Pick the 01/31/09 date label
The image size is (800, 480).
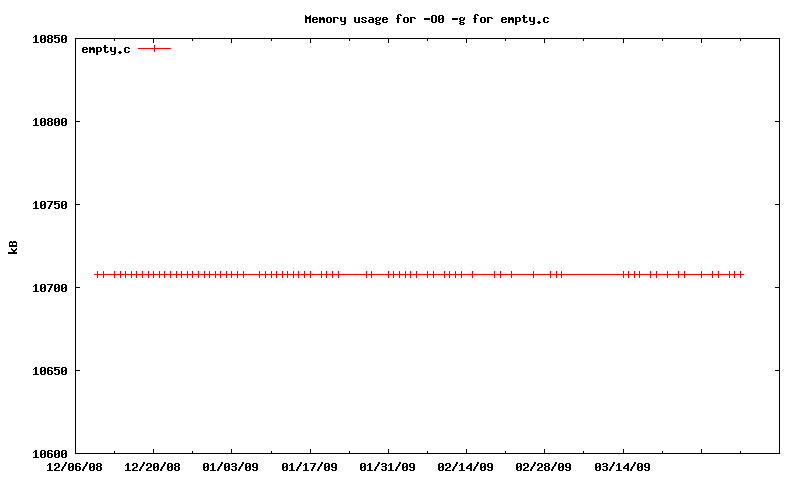[x=388, y=467]
